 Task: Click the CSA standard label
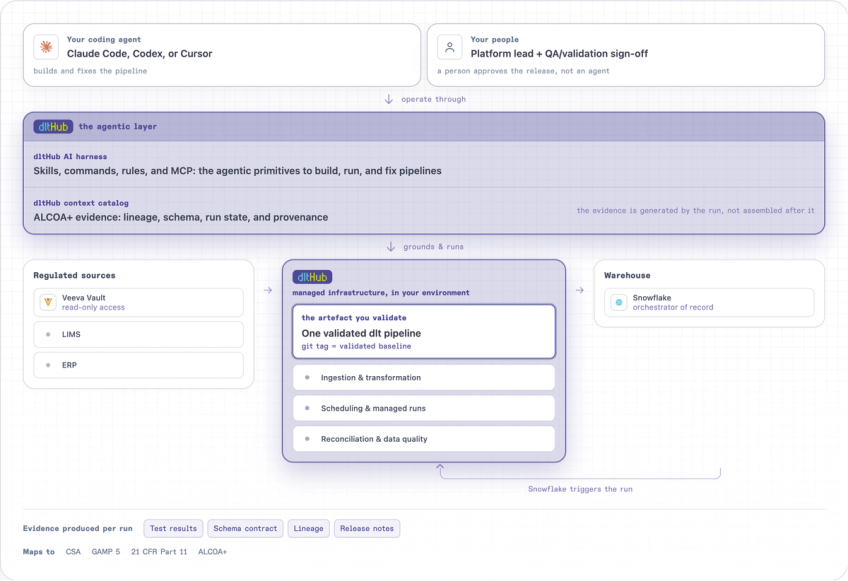(73, 552)
